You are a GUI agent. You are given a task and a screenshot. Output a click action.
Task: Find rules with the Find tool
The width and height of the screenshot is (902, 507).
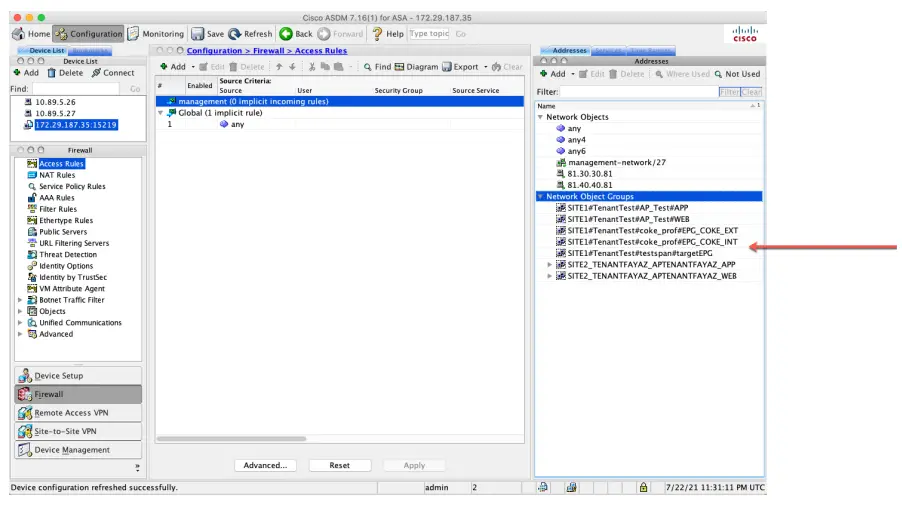(377, 67)
